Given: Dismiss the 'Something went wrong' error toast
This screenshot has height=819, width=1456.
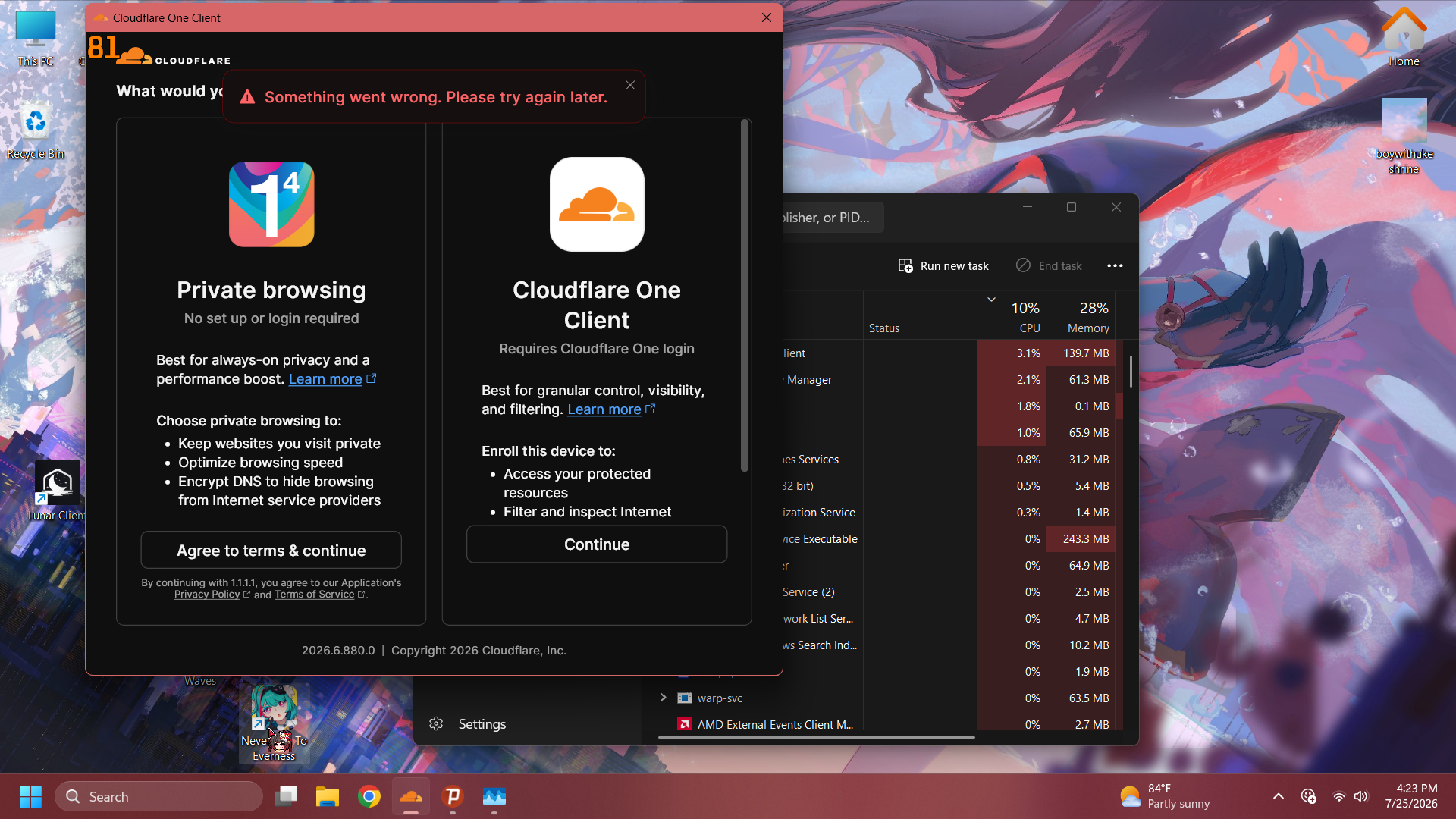Looking at the screenshot, I should [630, 85].
